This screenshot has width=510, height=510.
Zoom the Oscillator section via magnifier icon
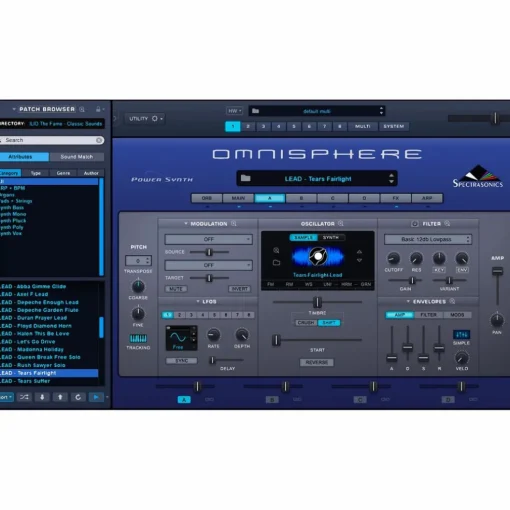pos(341,223)
